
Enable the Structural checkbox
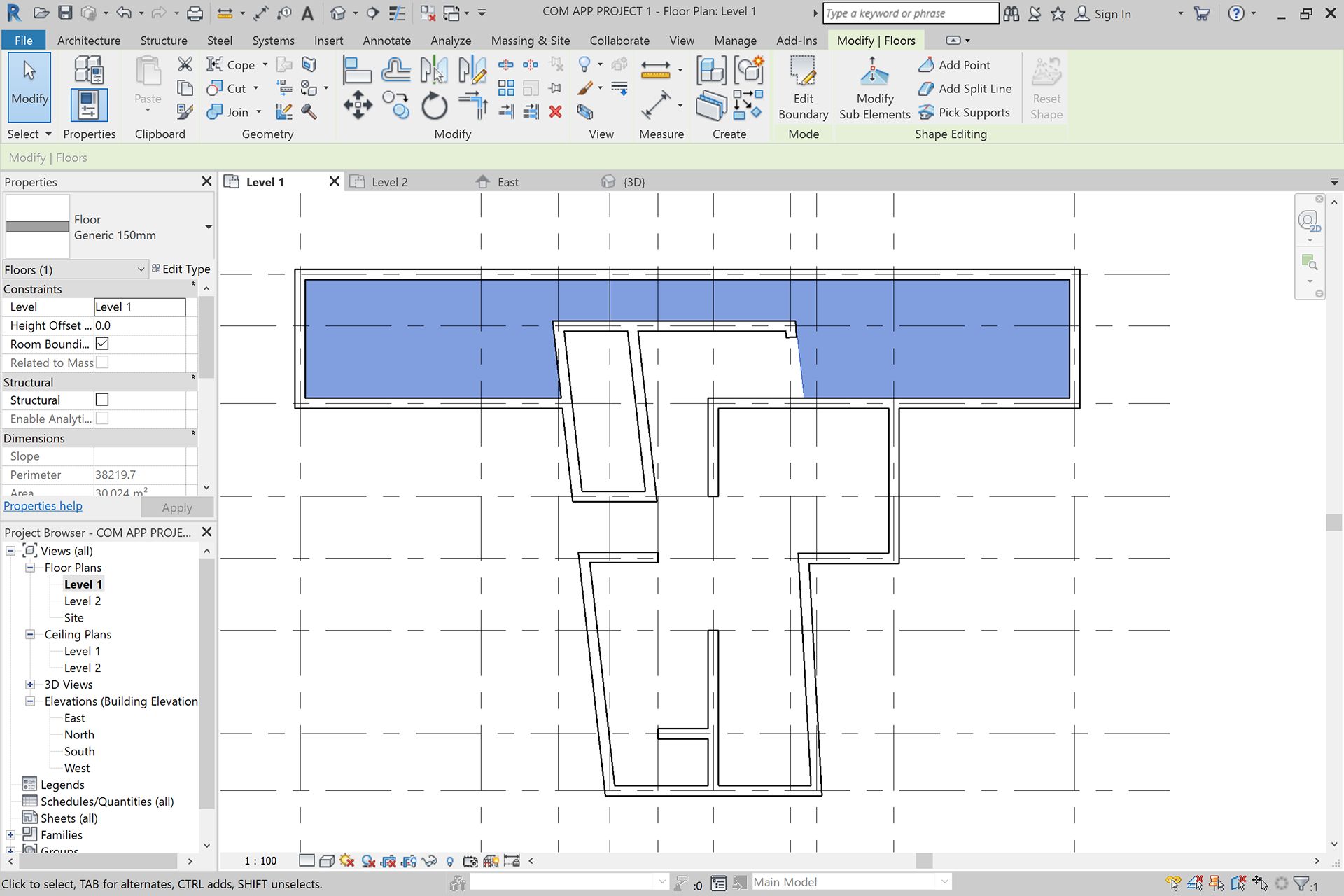click(102, 400)
